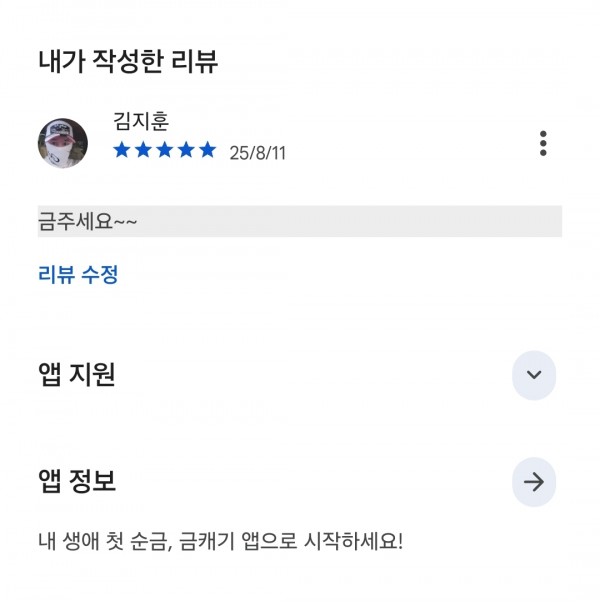Screen dimensions: 600x606
Task: Tap 내 생애 첫 at description start
Action: tap(80, 541)
